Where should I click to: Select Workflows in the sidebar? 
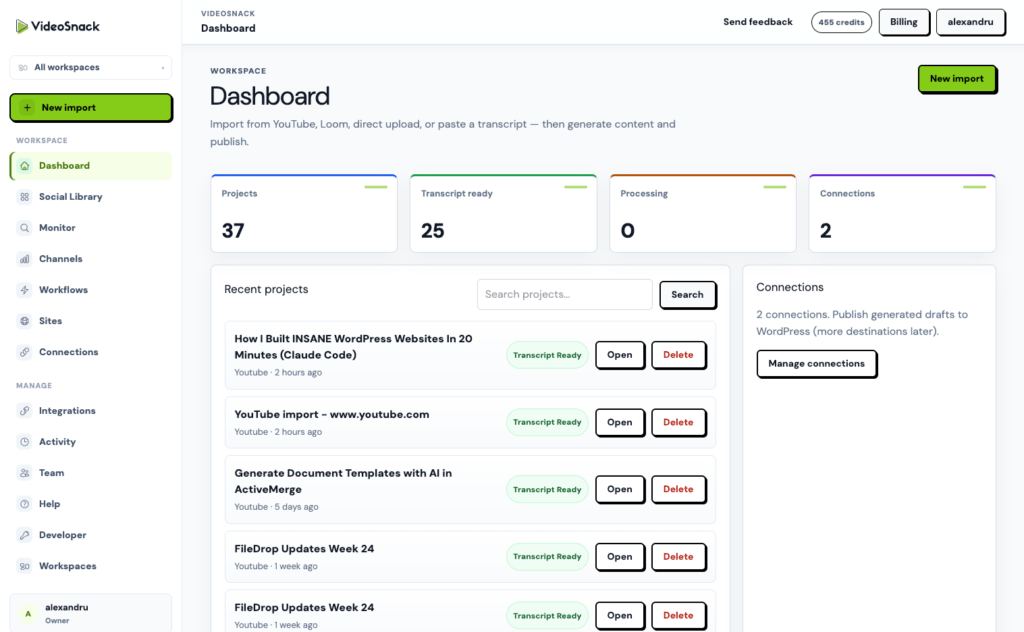91,290
